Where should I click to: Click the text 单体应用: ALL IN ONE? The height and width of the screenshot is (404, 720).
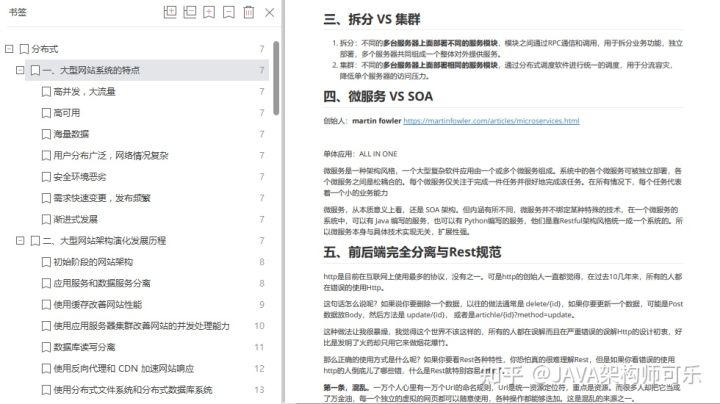[360, 154]
